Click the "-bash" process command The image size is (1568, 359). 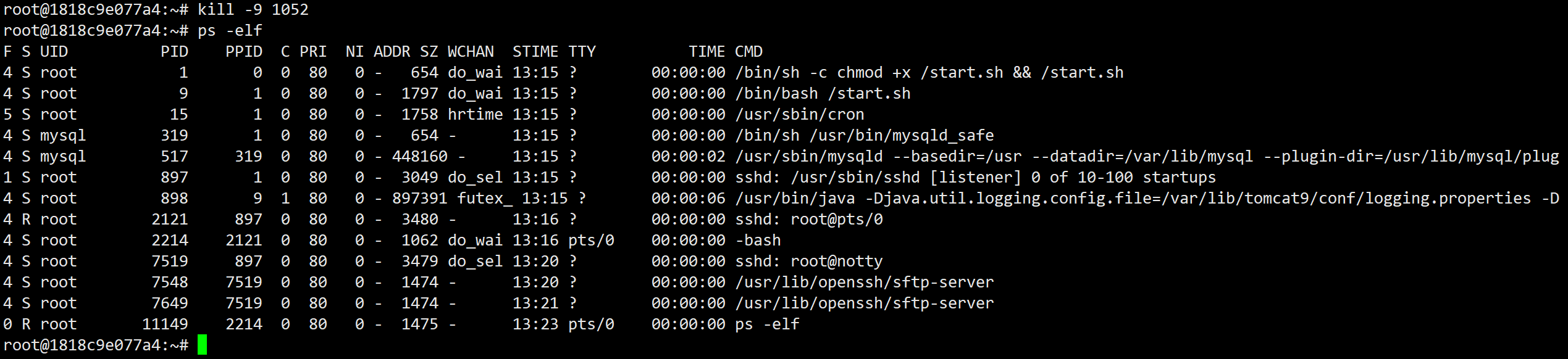[758, 240]
